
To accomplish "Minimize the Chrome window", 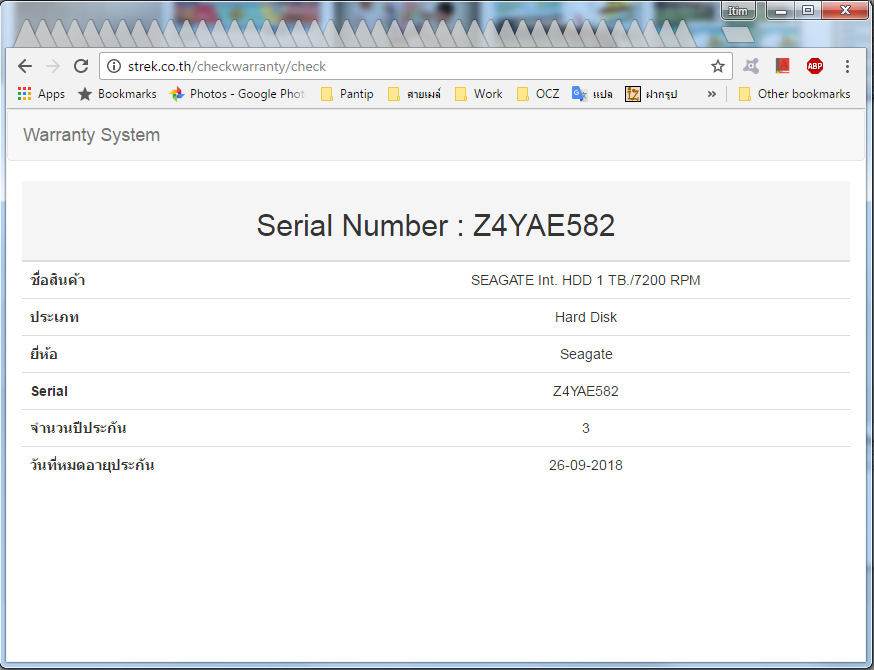I will 780,11.
